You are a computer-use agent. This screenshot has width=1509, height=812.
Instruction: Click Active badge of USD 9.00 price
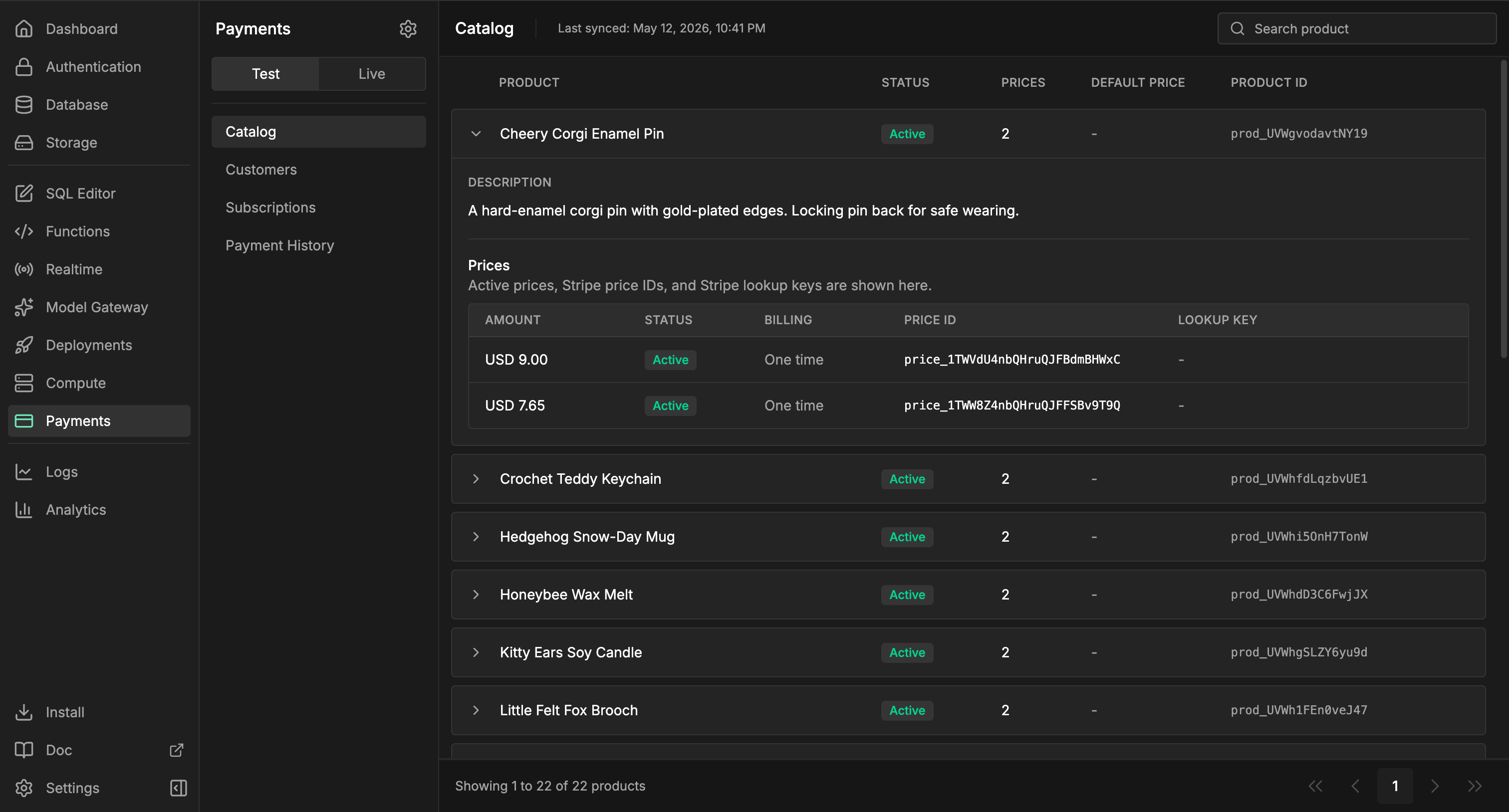pyautogui.click(x=670, y=360)
